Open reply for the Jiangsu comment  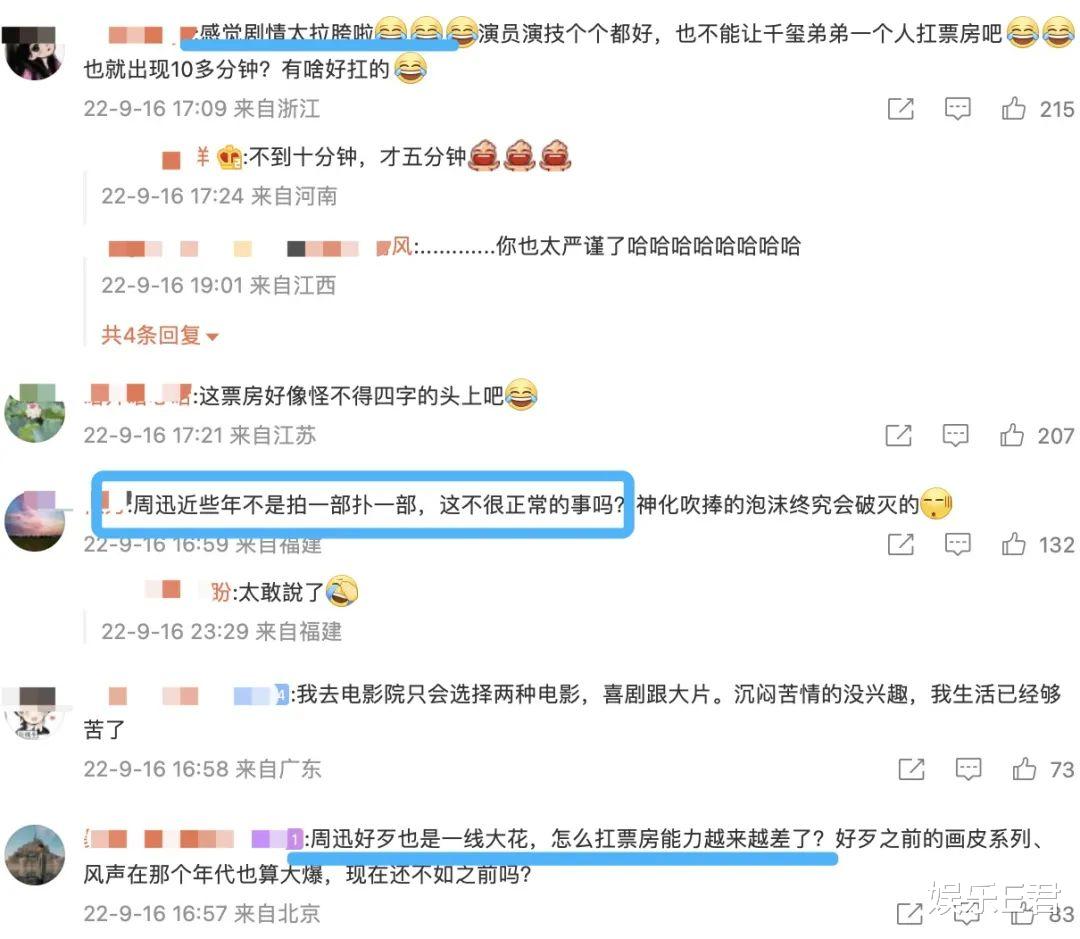click(x=955, y=435)
